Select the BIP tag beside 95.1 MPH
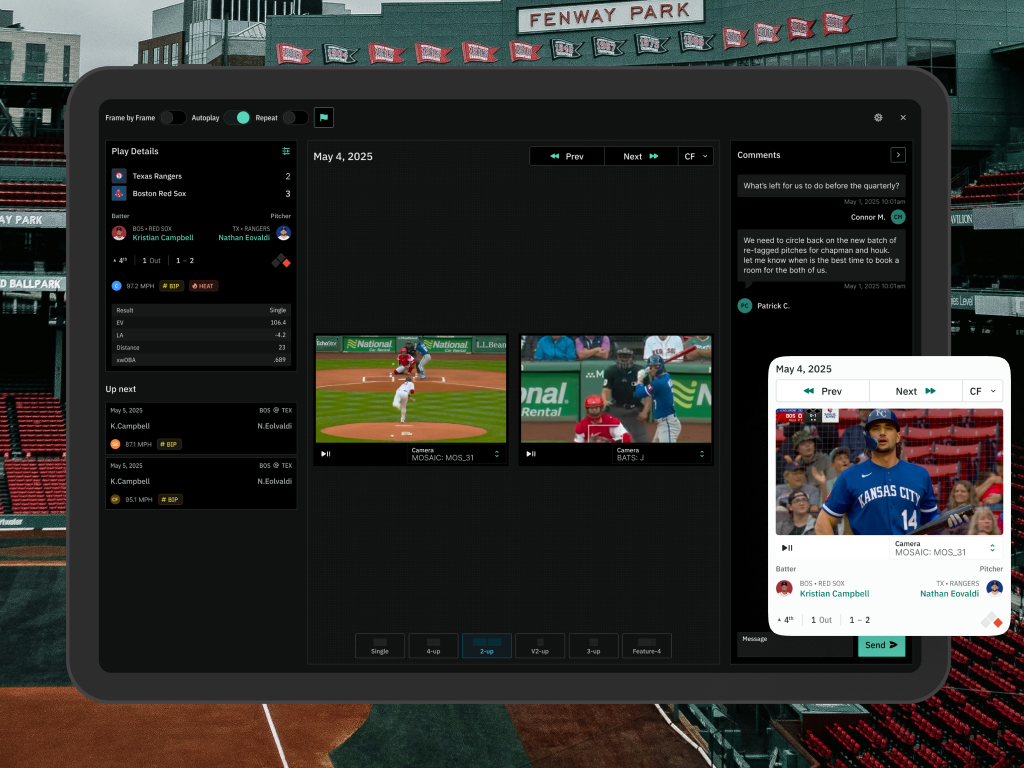Image resolution: width=1024 pixels, height=768 pixels. point(170,500)
